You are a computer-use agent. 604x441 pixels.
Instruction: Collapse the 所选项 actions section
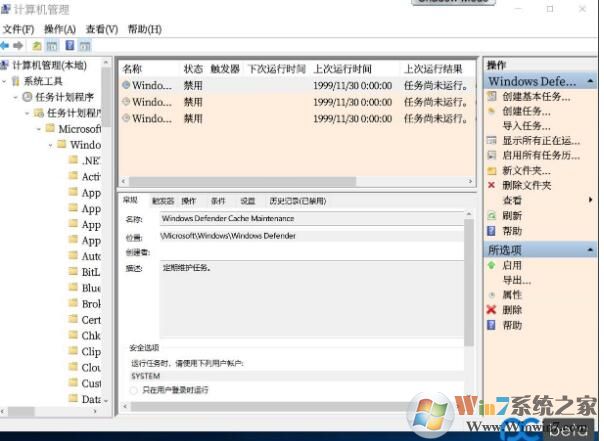[590, 250]
